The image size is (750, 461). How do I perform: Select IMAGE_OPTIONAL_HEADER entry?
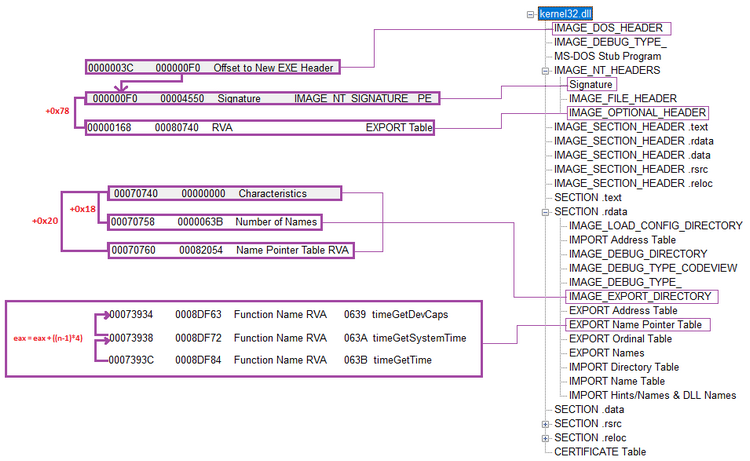(x=637, y=113)
